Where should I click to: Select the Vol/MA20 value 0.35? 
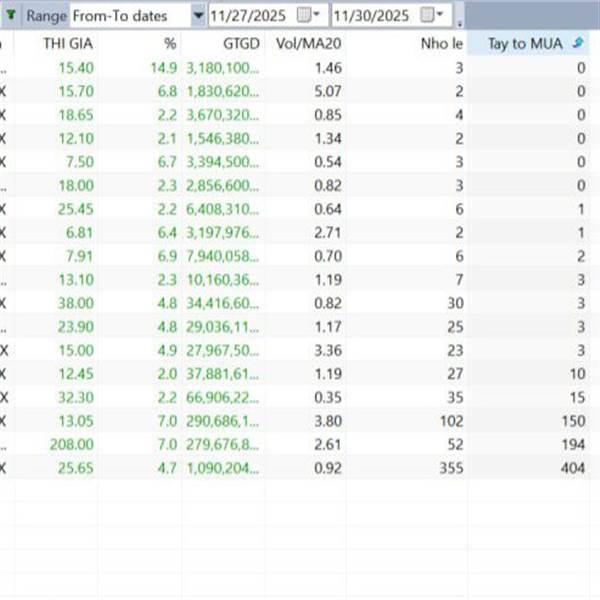point(328,398)
